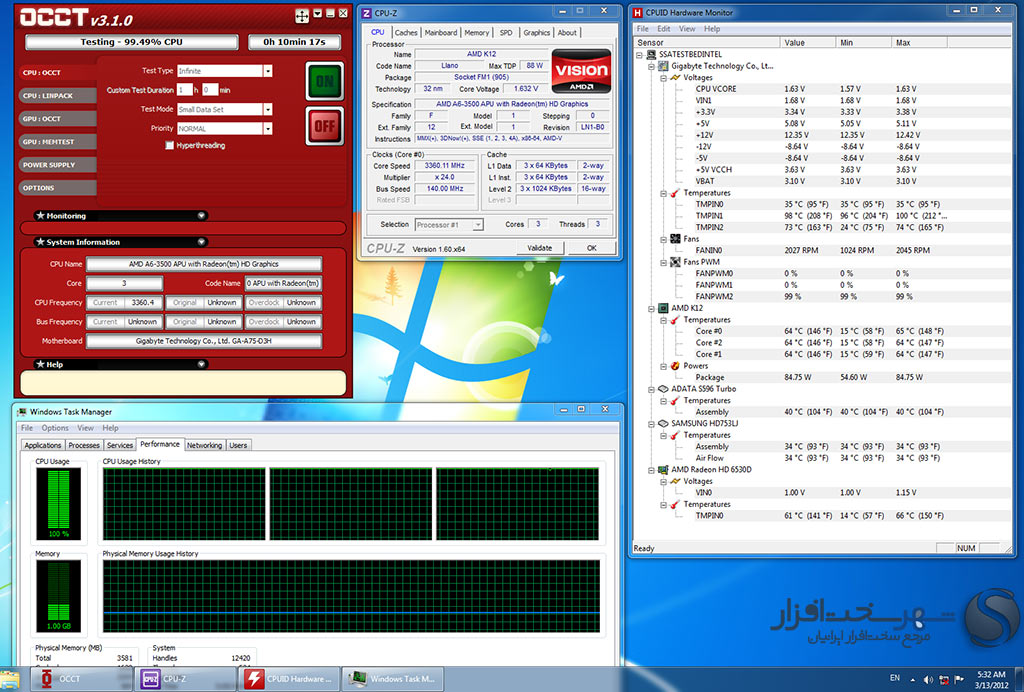Click the AMD Radeon HD 6530D card icon
This screenshot has height=692, width=1024.
coord(663,469)
